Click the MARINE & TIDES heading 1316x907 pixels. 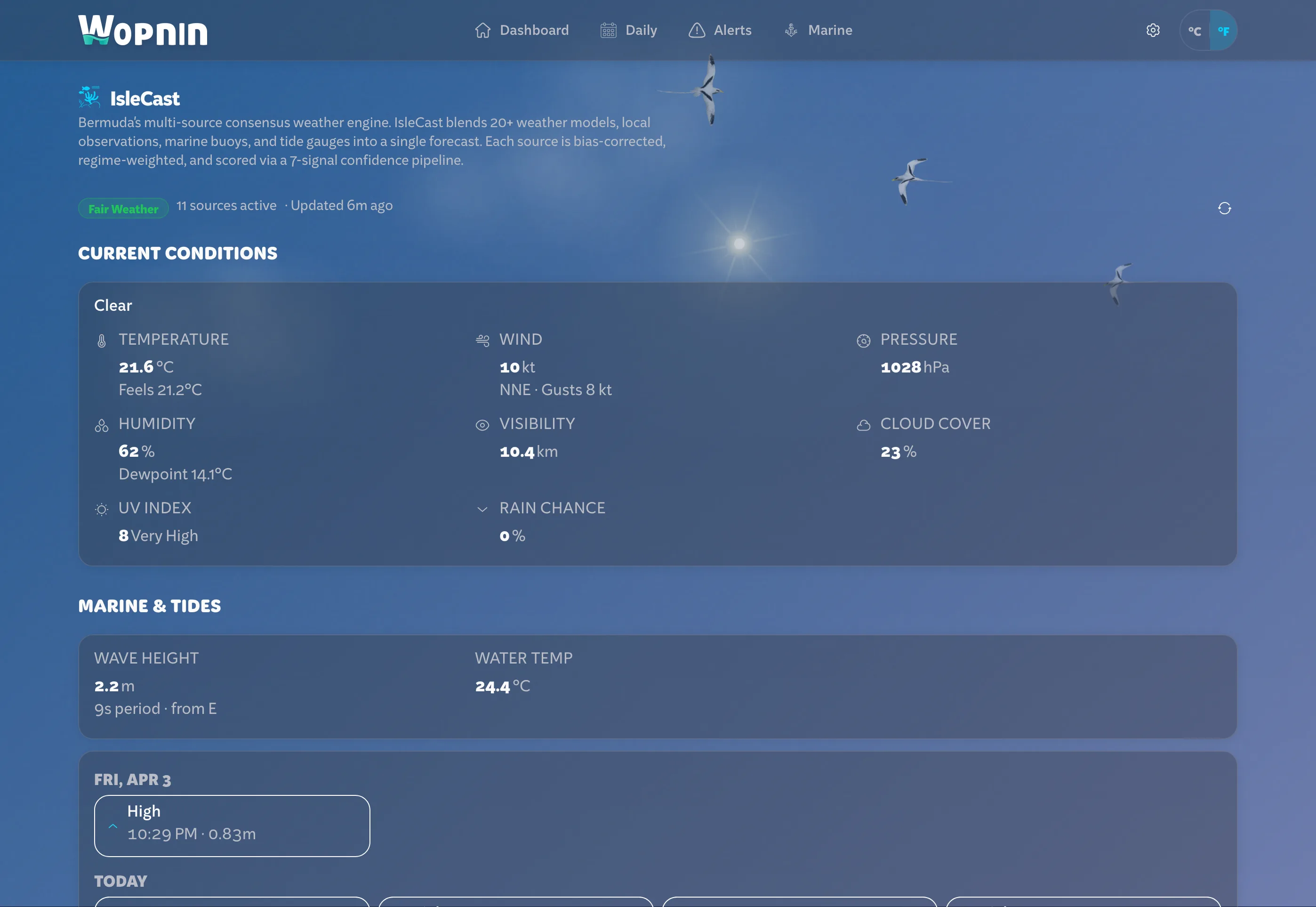[149, 606]
